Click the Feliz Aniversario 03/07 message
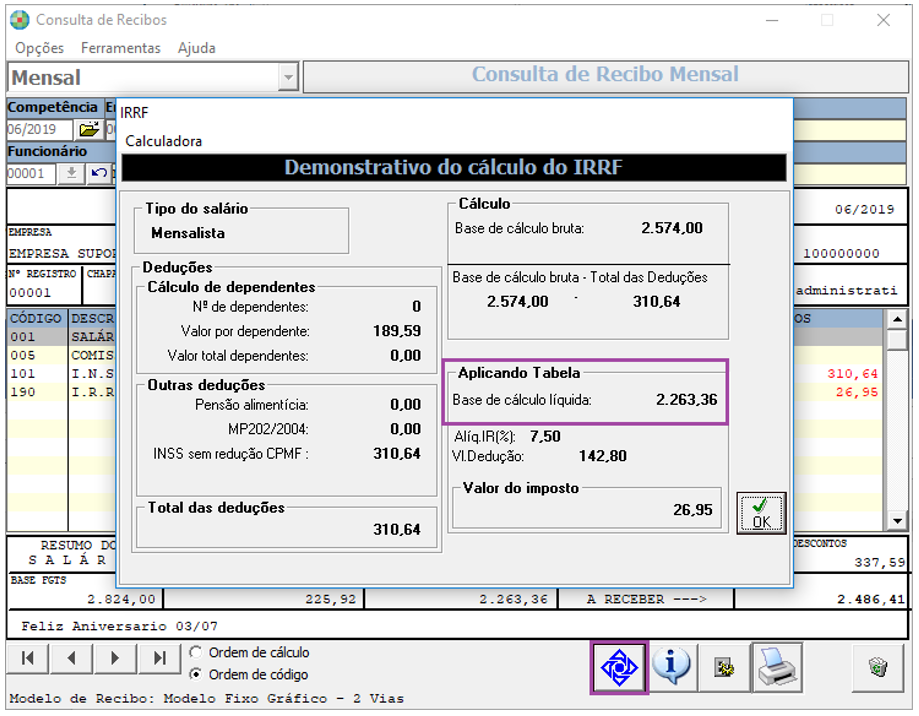 point(120,626)
